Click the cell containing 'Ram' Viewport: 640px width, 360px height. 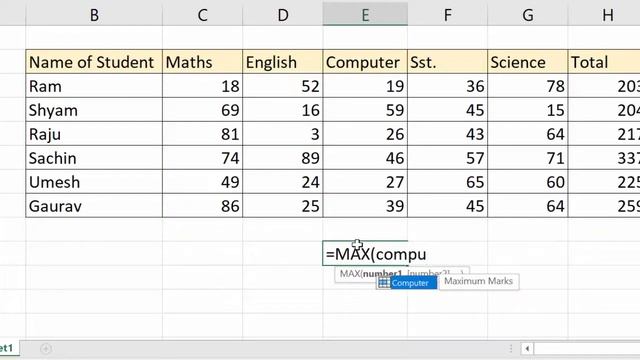(x=94, y=86)
